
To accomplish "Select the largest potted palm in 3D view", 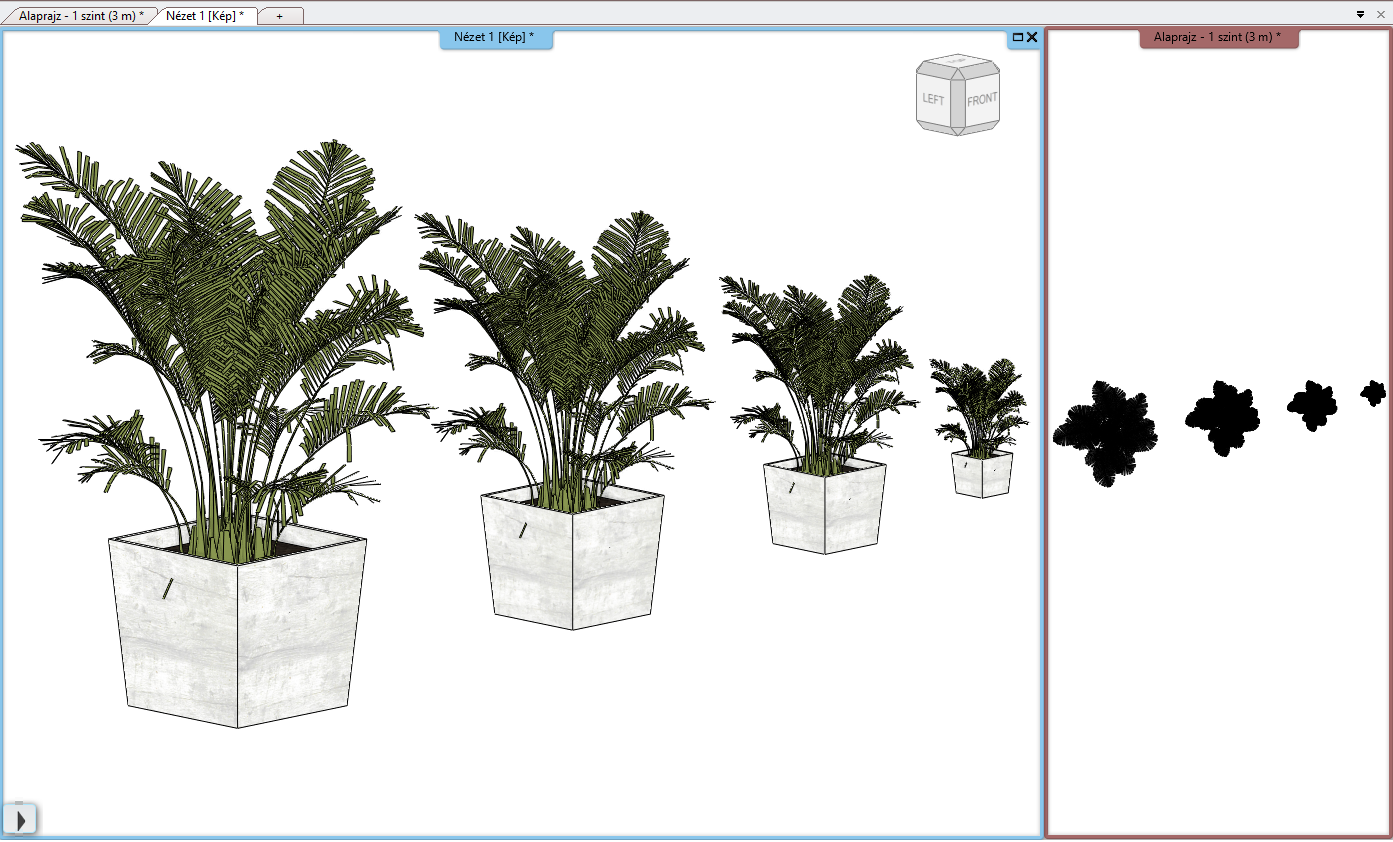I will pos(236,630).
